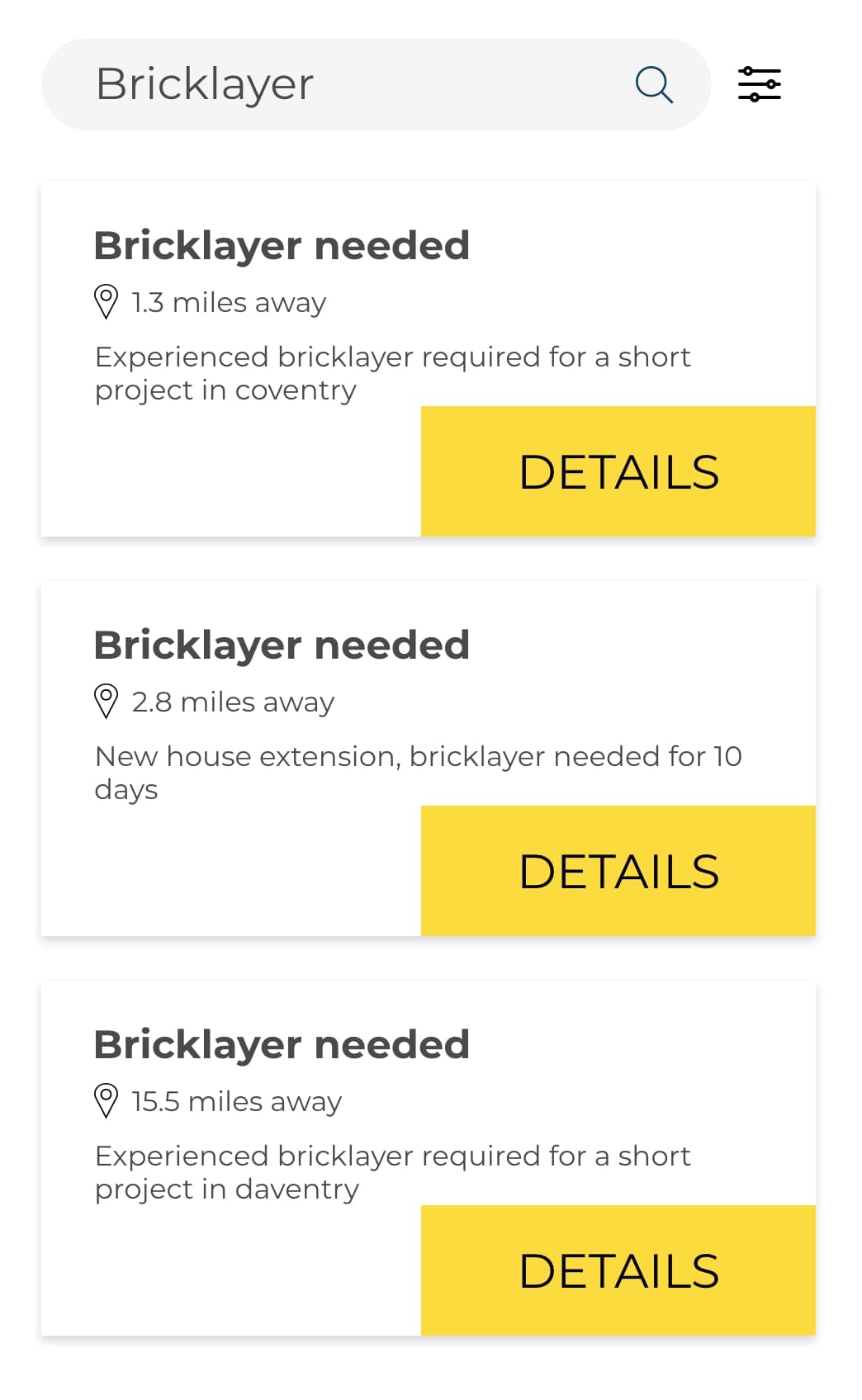Click the Daventry project description text
Viewport: 862px width, 1400px height.
(392, 1172)
